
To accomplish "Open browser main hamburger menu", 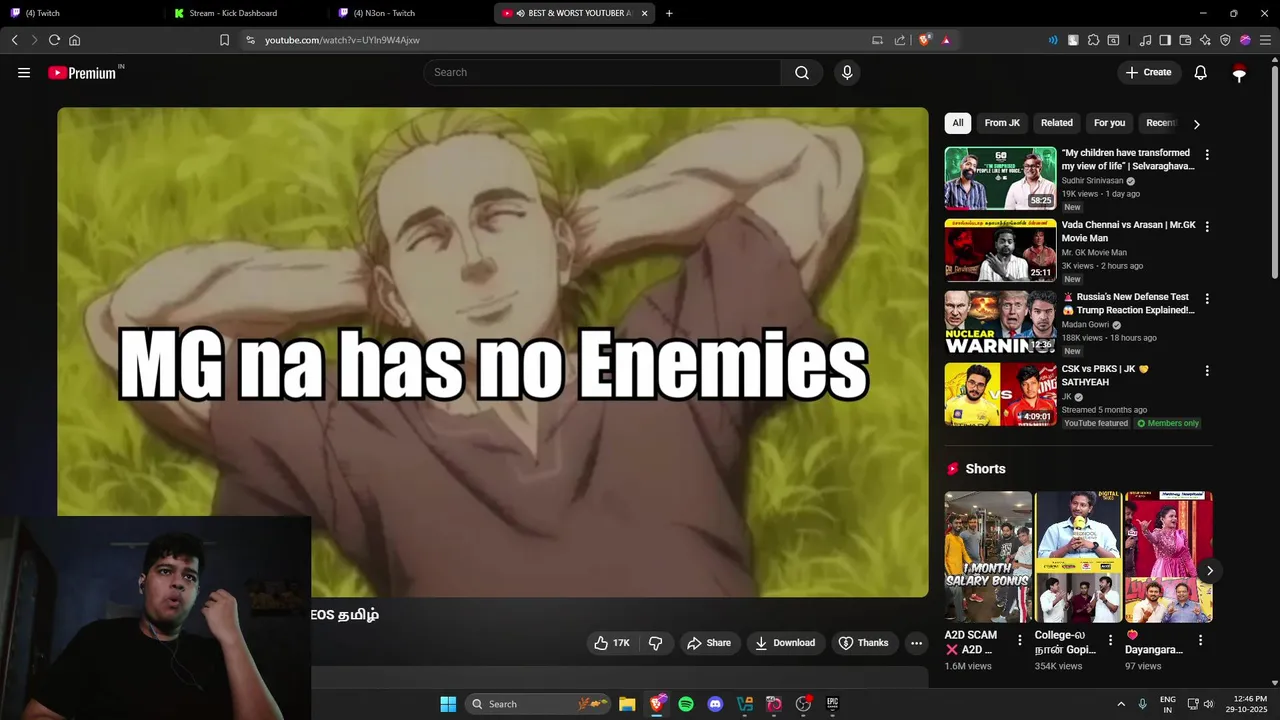I will click(x=1265, y=40).
